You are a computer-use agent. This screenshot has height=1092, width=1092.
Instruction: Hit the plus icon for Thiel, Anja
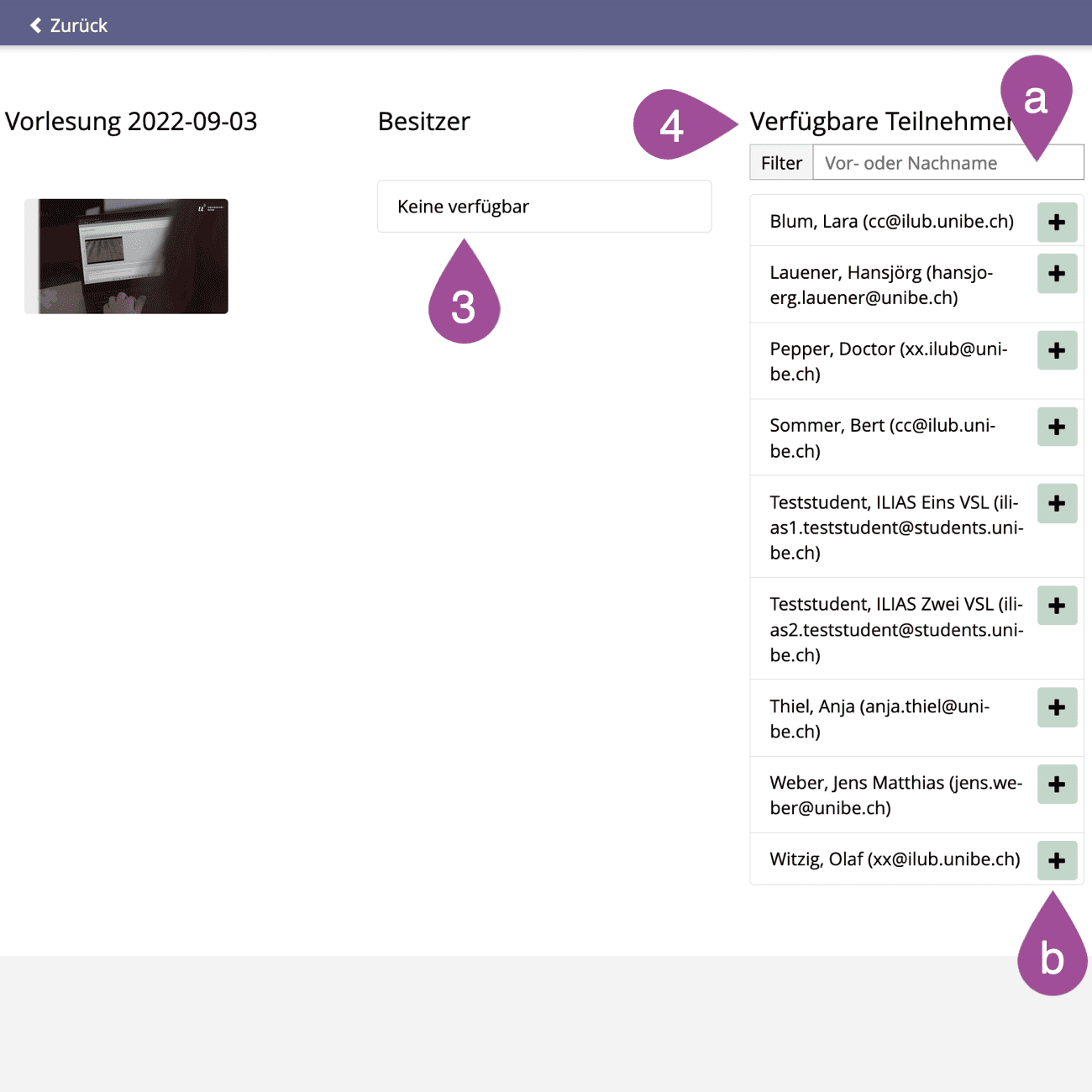[x=1057, y=708]
